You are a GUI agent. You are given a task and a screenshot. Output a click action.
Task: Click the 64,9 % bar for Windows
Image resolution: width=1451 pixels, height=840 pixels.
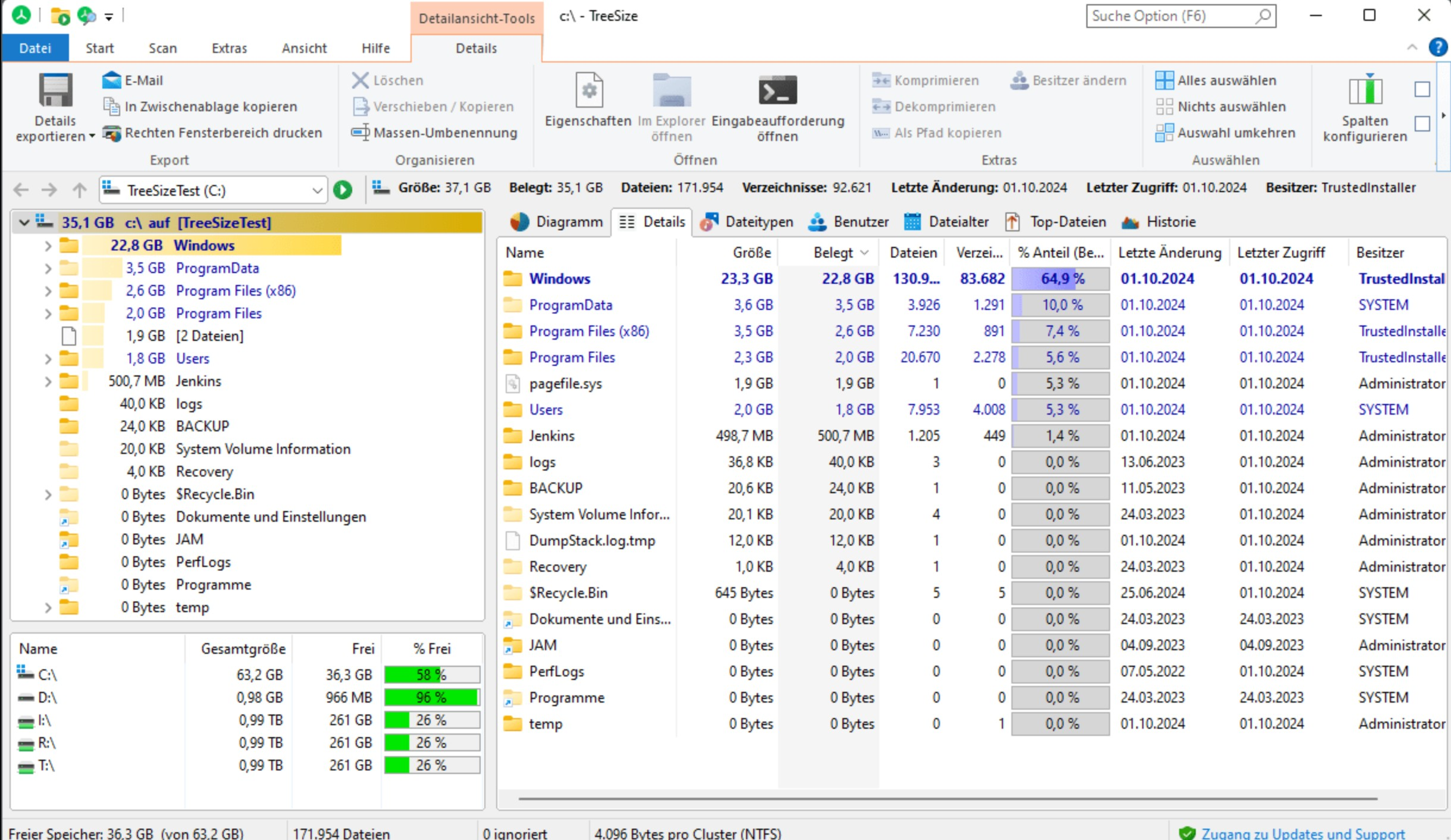(1061, 279)
